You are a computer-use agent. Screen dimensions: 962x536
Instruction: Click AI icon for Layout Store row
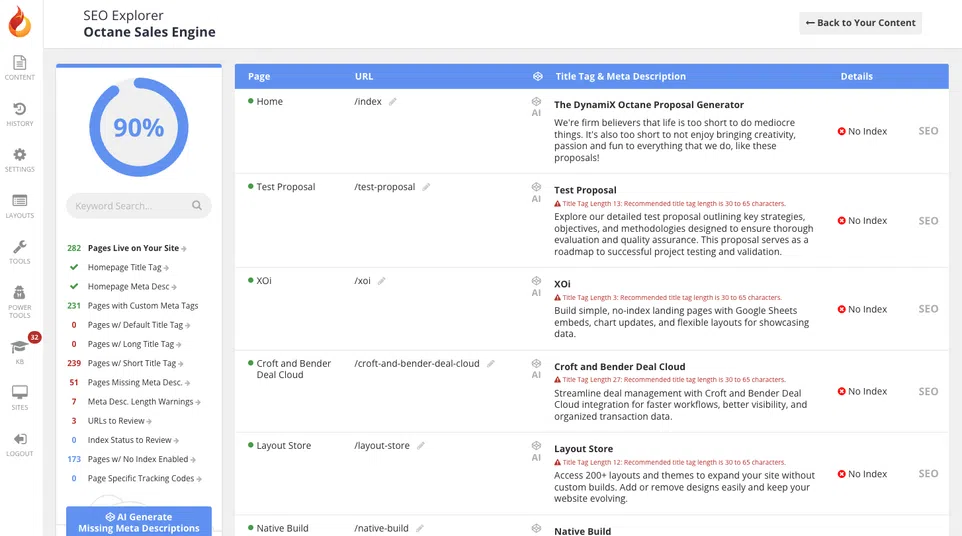click(x=536, y=451)
